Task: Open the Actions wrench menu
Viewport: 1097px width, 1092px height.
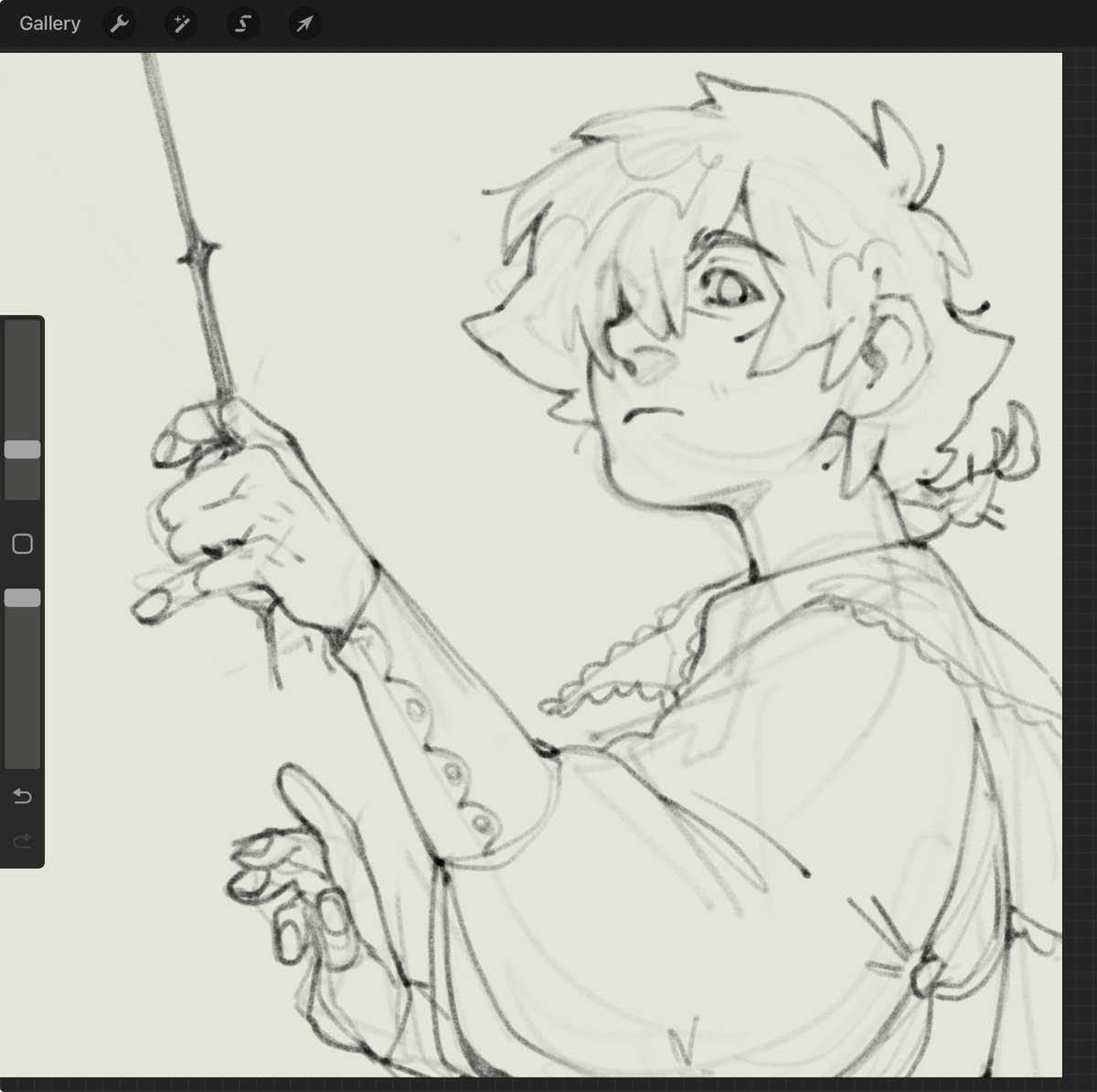Action: (x=120, y=24)
